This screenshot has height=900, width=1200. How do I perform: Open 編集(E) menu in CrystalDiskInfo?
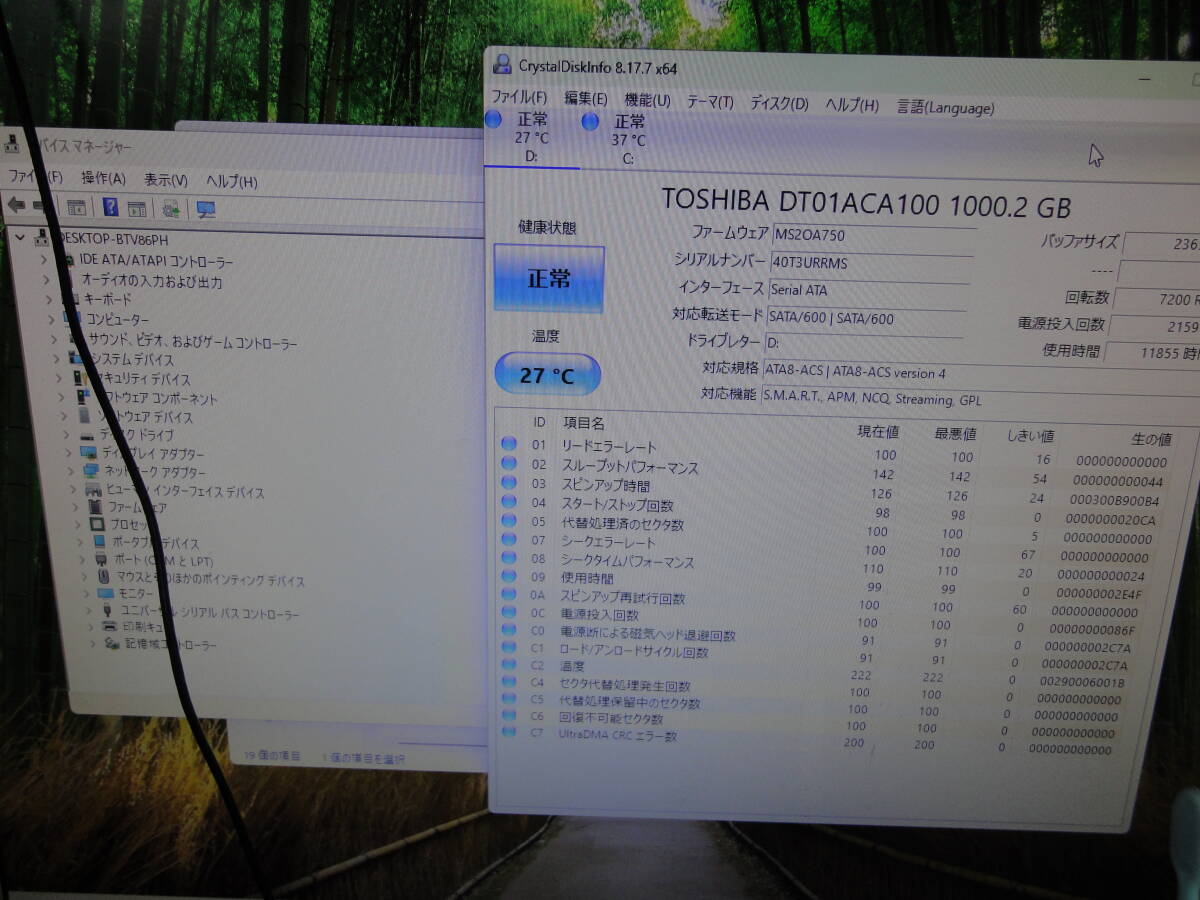[x=586, y=98]
